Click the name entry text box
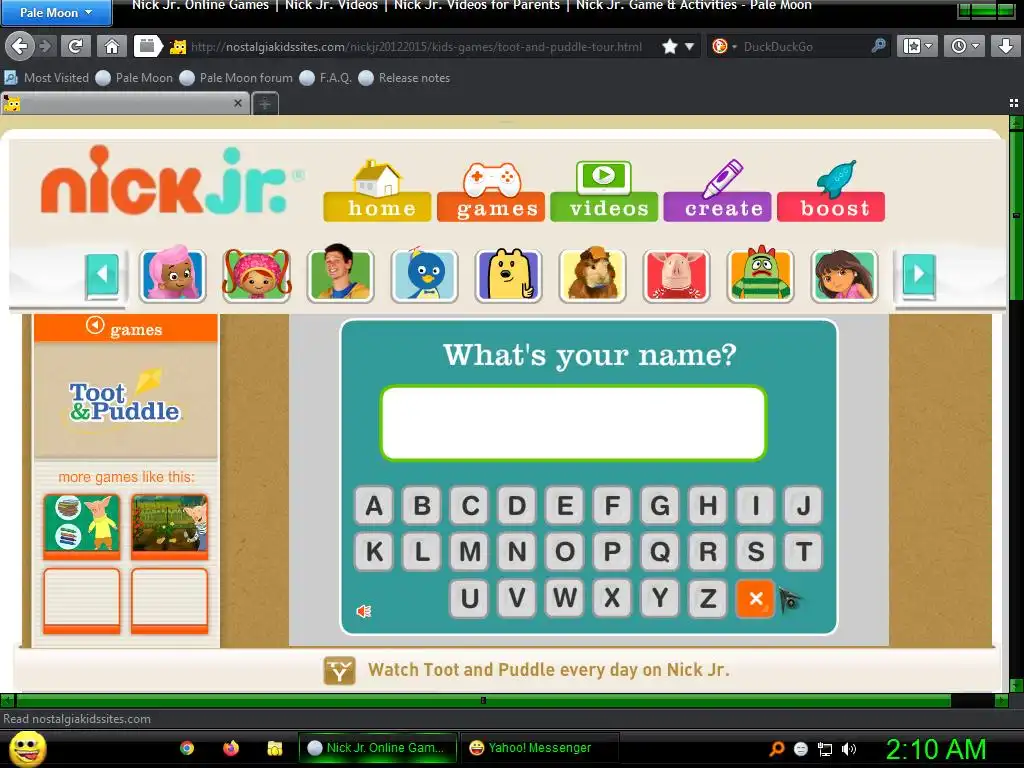The width and height of the screenshot is (1024, 768). tap(573, 423)
